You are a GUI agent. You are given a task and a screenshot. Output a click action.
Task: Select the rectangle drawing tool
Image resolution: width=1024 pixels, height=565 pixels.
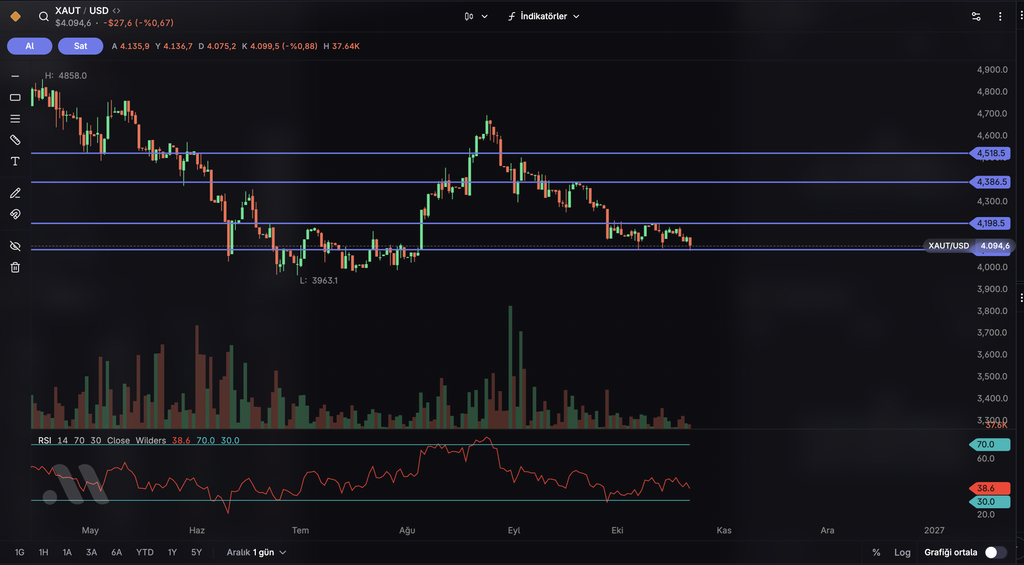pos(15,97)
